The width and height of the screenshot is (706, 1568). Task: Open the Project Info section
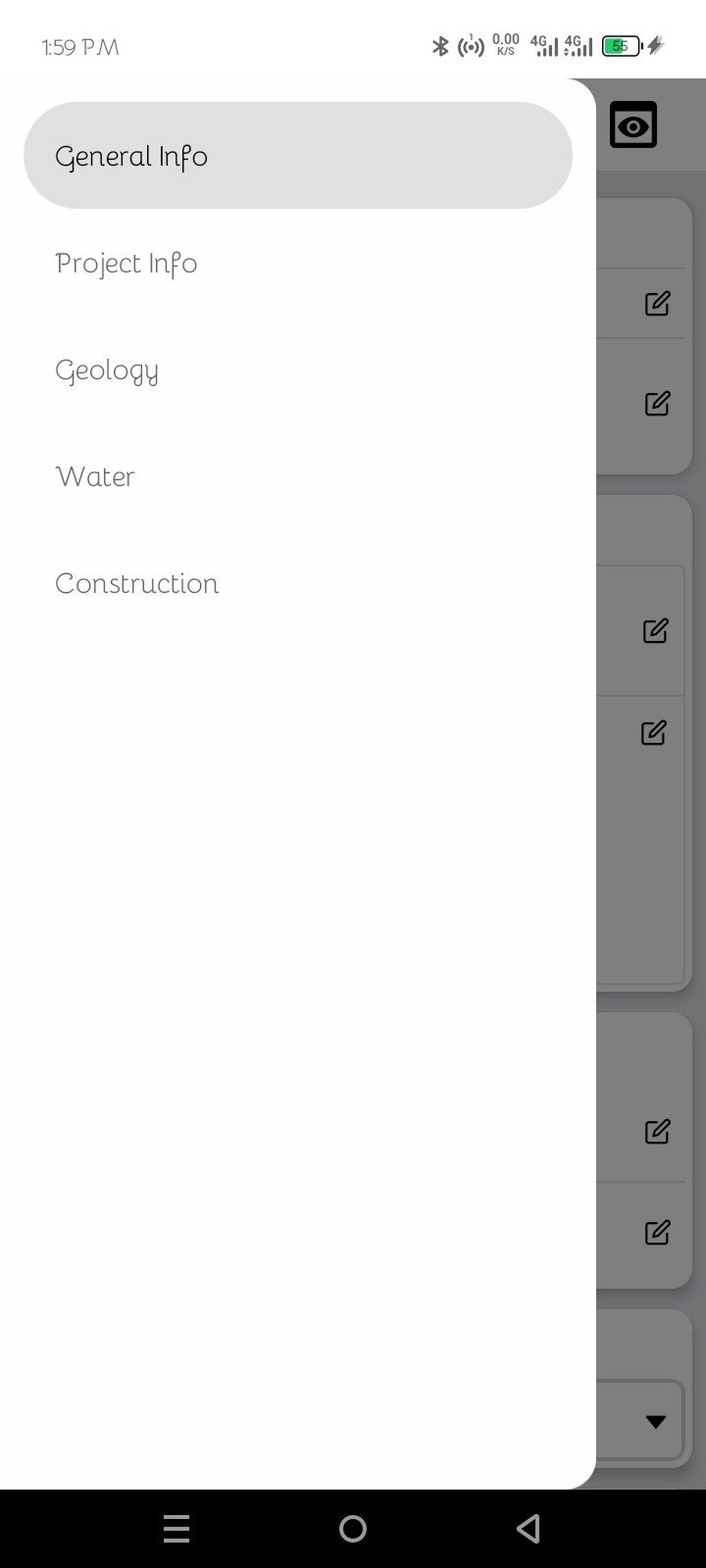pos(126,264)
